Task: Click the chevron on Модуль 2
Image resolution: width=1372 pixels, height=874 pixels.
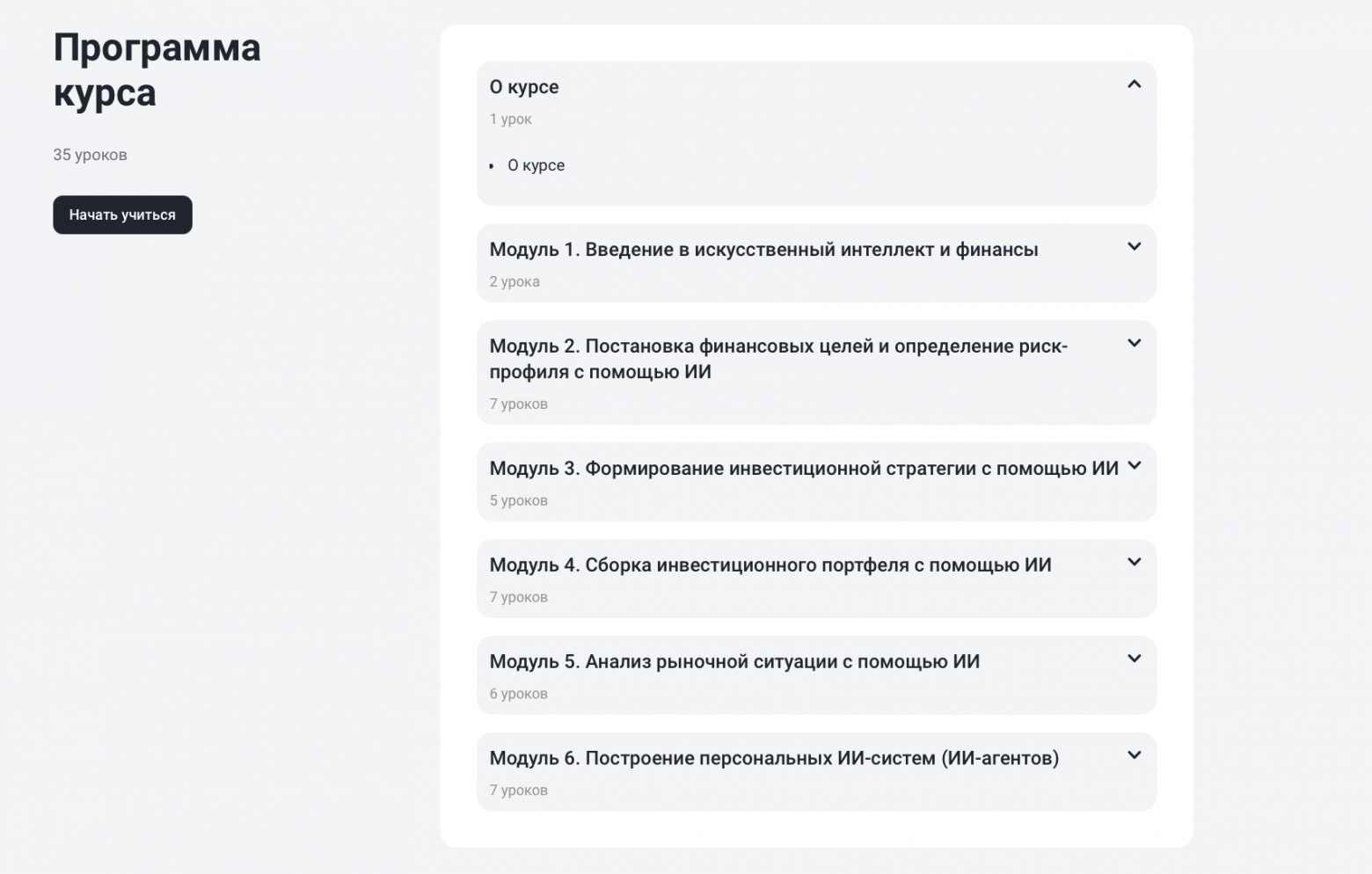Action: coord(1135,343)
